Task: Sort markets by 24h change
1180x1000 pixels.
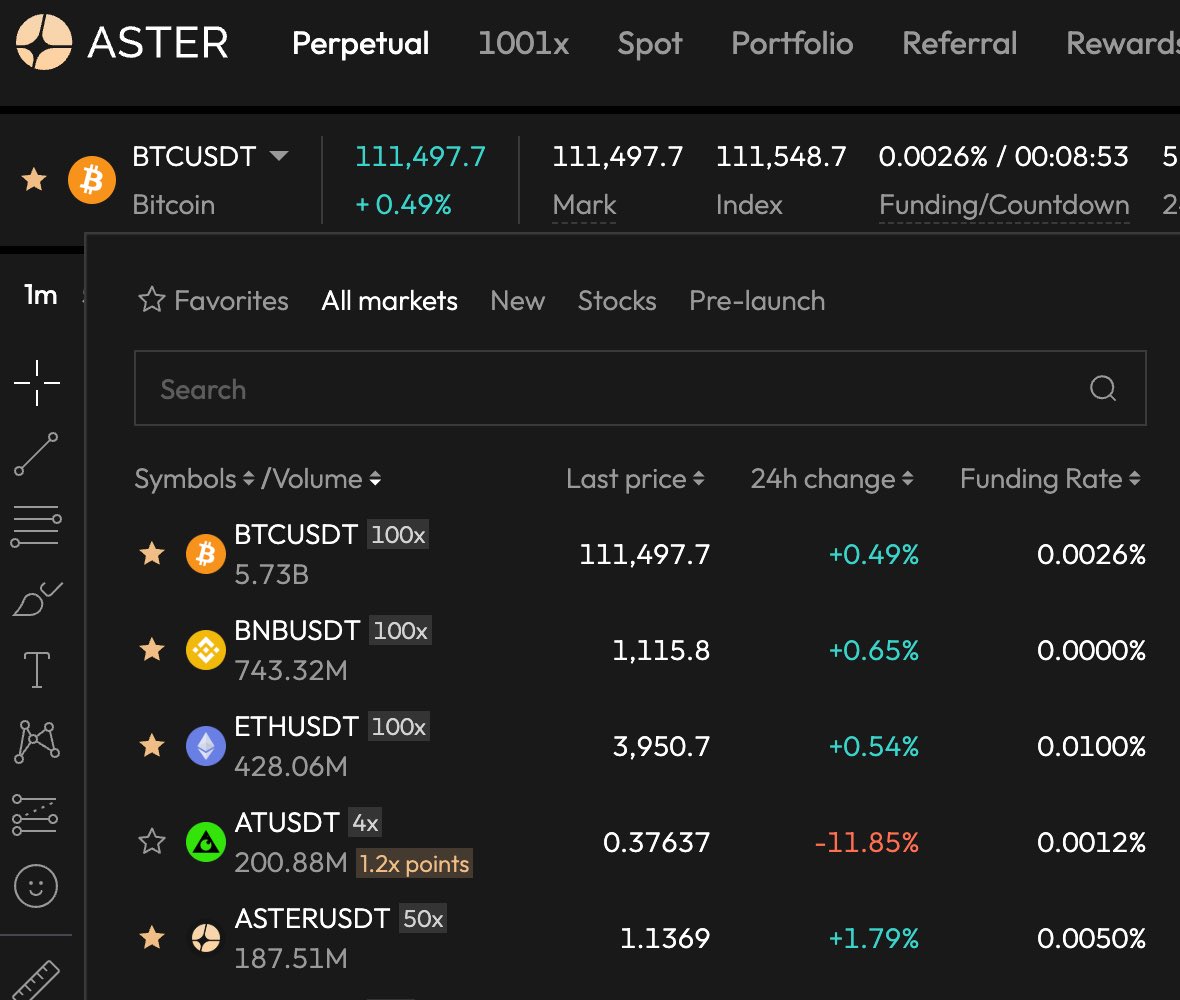Action: point(832,479)
